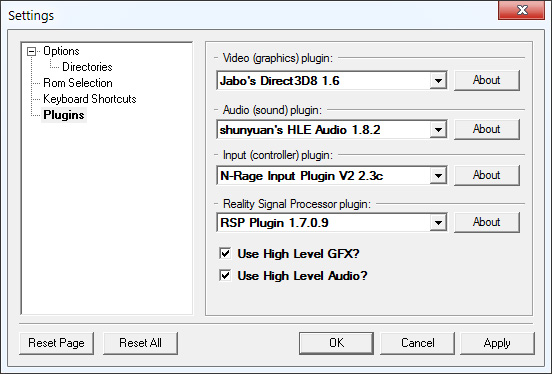Click the Jabo's Direct3D8 1.6 combo box
552x374 pixels.
tap(332, 81)
